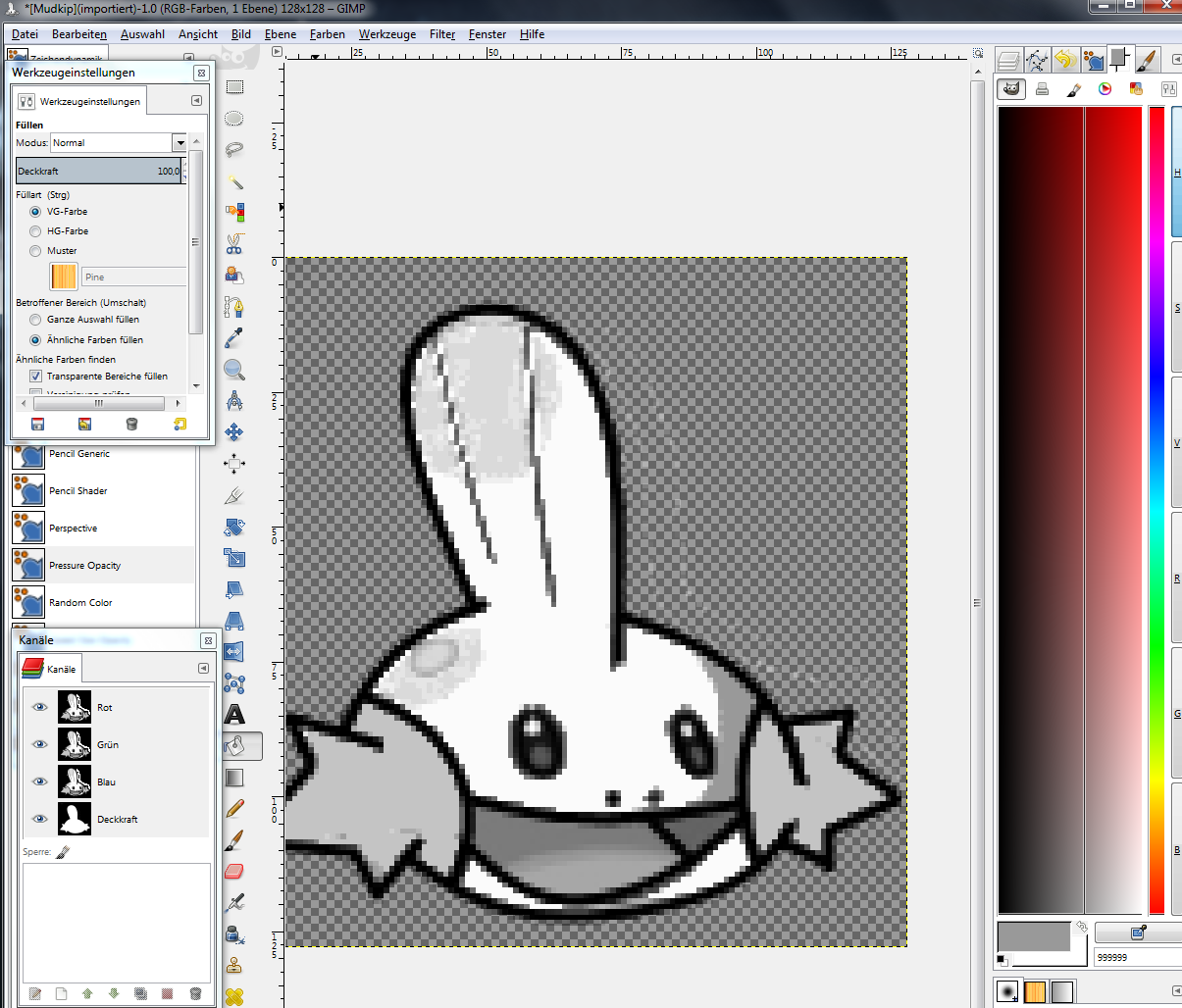The image size is (1182, 1008).
Task: Choose the color wheel selector icon
Action: [1105, 89]
